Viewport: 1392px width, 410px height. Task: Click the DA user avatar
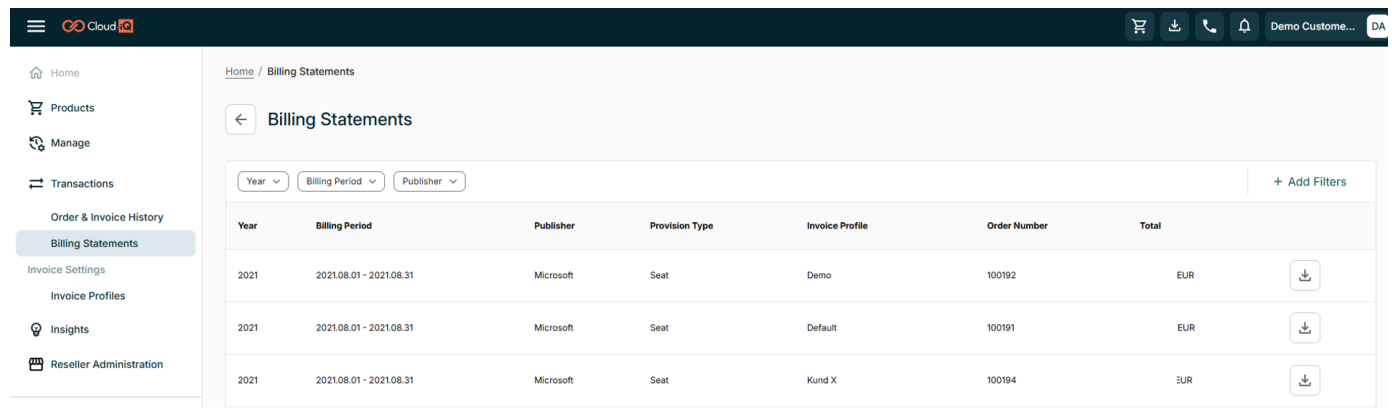[1378, 27]
